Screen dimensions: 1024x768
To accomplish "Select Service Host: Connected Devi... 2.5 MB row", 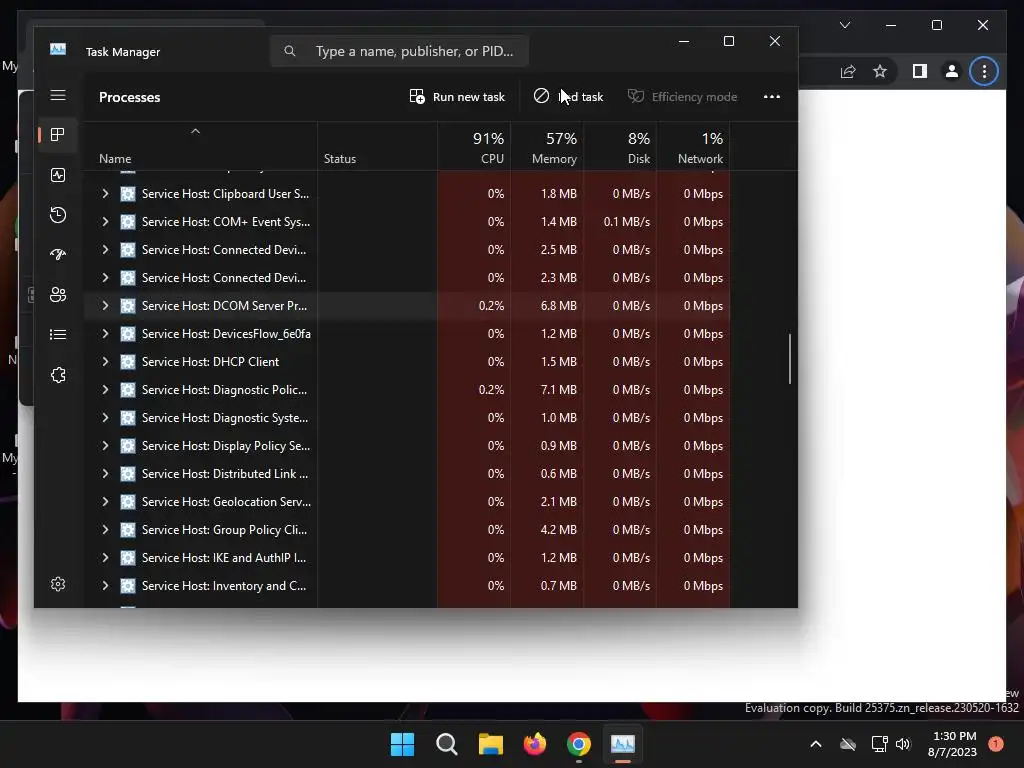I will (408, 250).
